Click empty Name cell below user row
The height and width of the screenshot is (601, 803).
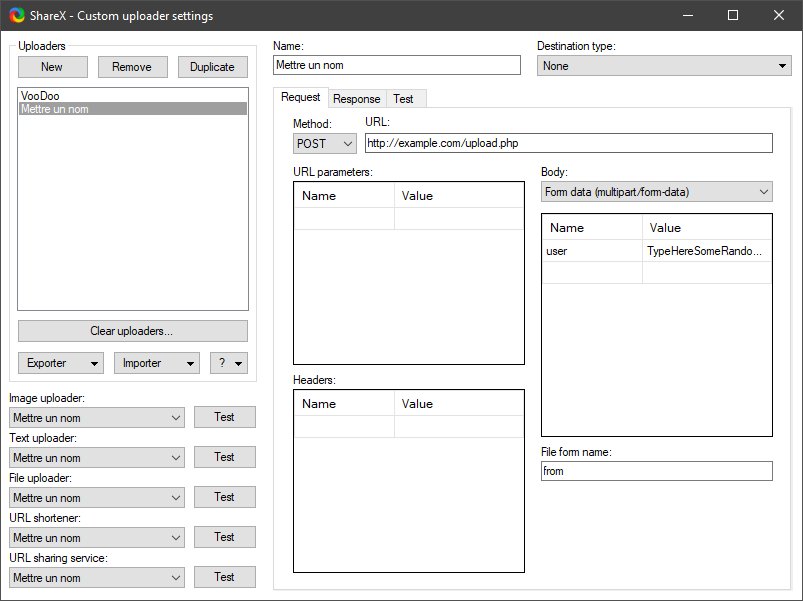click(592, 272)
